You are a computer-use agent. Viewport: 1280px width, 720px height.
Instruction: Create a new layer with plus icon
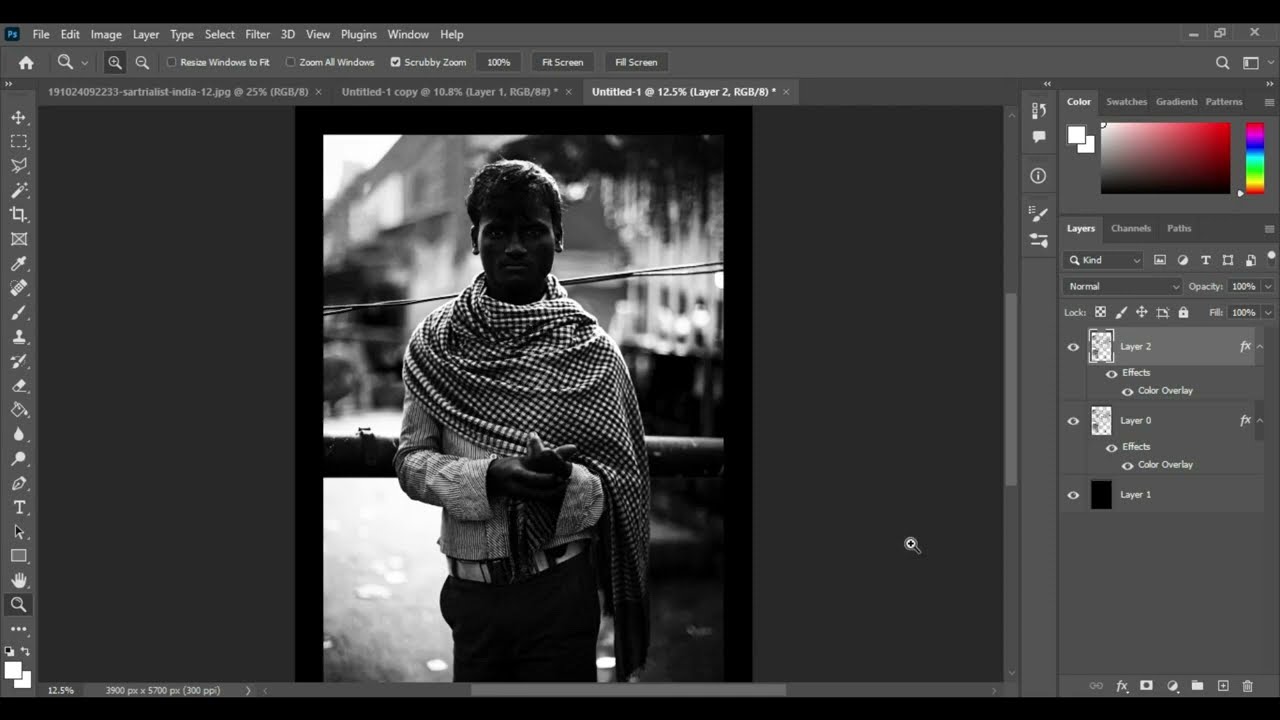click(x=1223, y=686)
